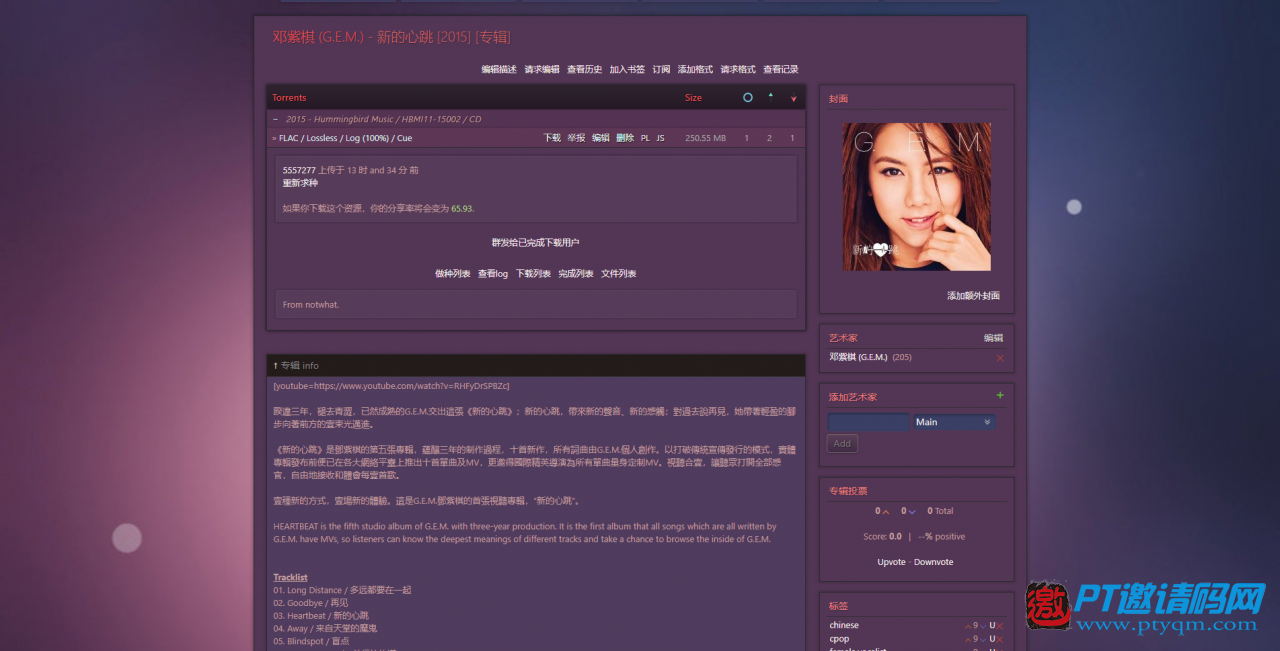Remove artist 邓紫棋 (G.E.M.) with the red X
The width and height of the screenshot is (1280, 651).
click(999, 358)
